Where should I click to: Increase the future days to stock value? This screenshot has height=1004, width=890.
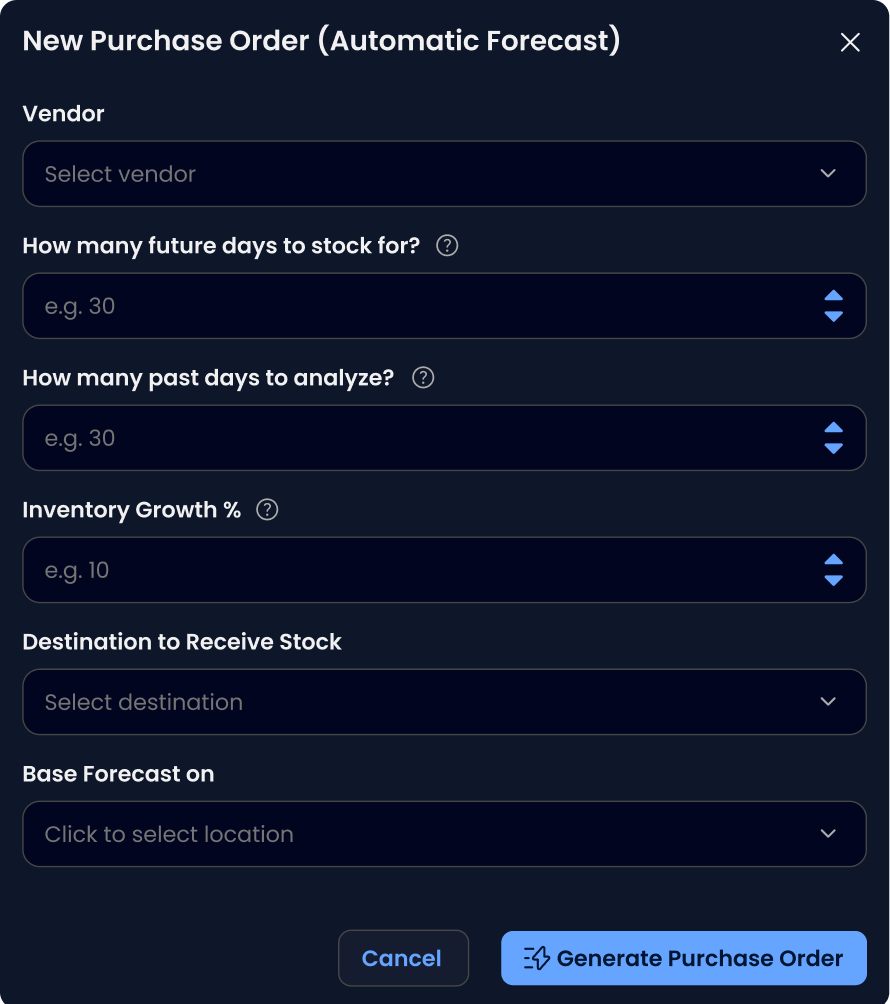(834, 296)
